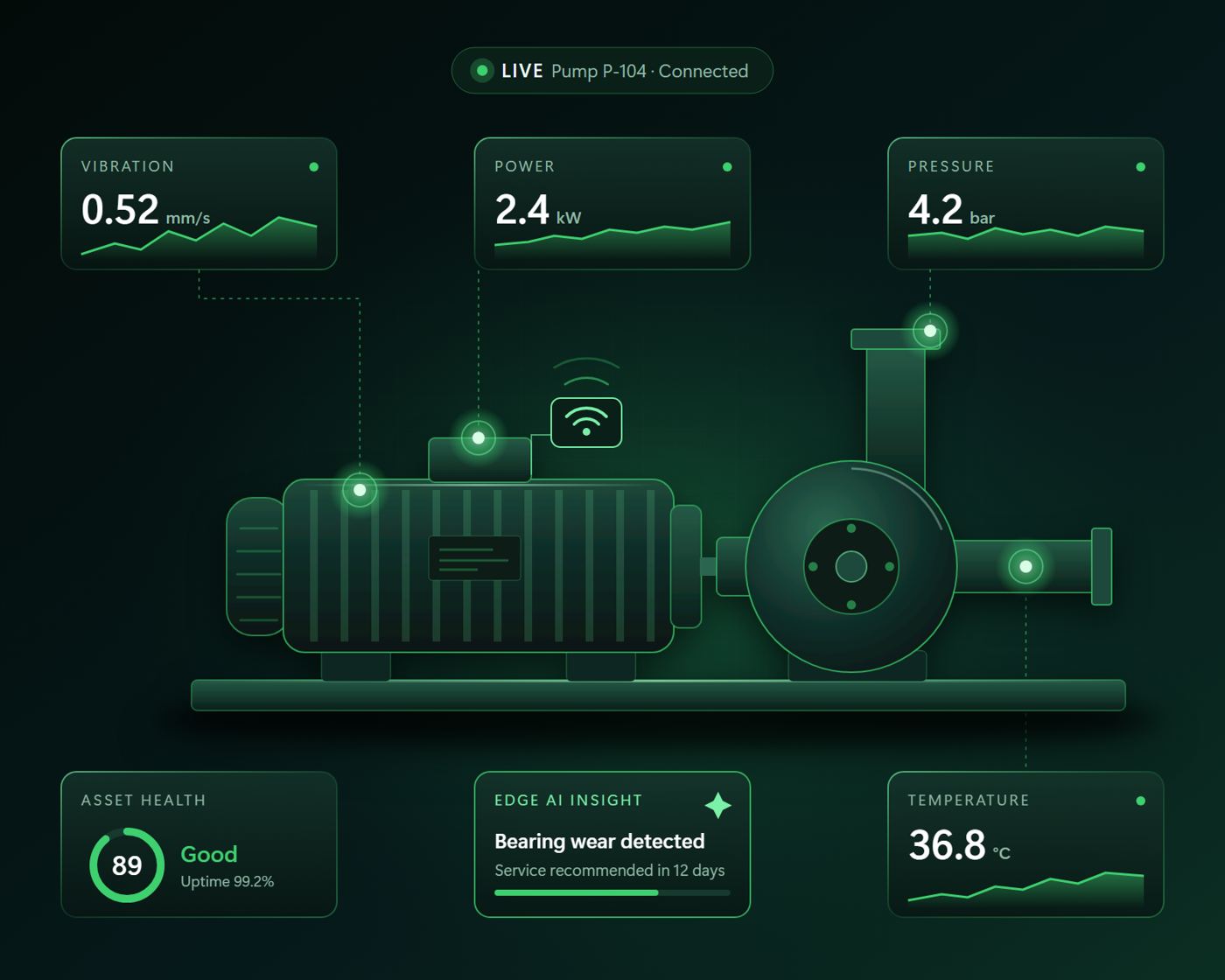Select the pressure sensor hotspot on discharge pipe
The image size is (1225, 980).
[930, 331]
